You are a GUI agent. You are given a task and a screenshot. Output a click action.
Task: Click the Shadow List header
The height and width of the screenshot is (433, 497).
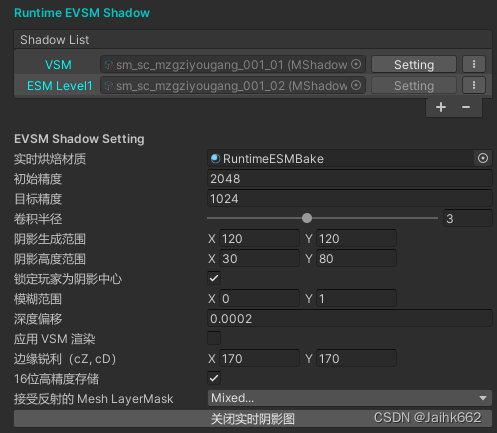point(253,40)
